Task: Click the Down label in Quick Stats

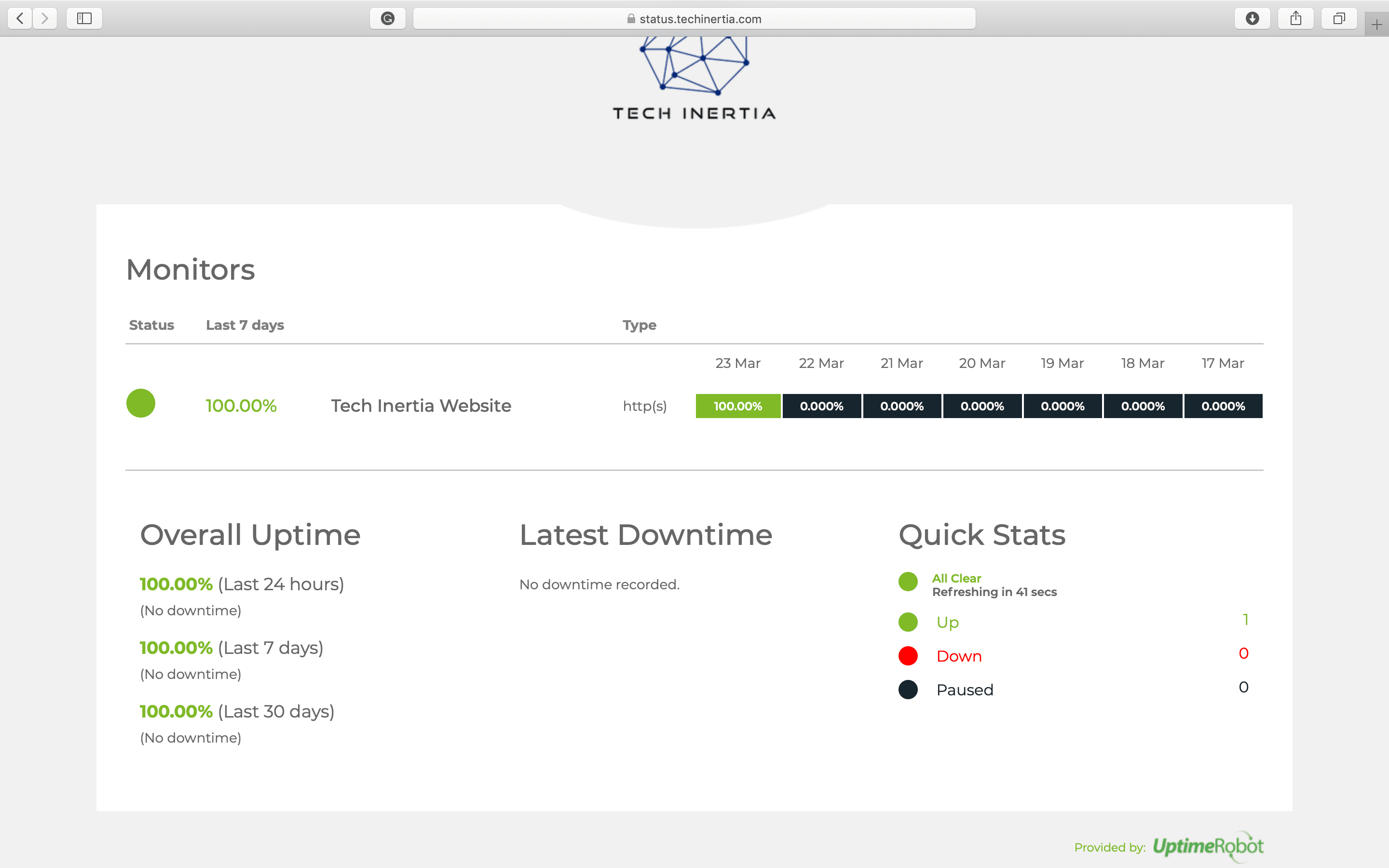Action: [959, 656]
